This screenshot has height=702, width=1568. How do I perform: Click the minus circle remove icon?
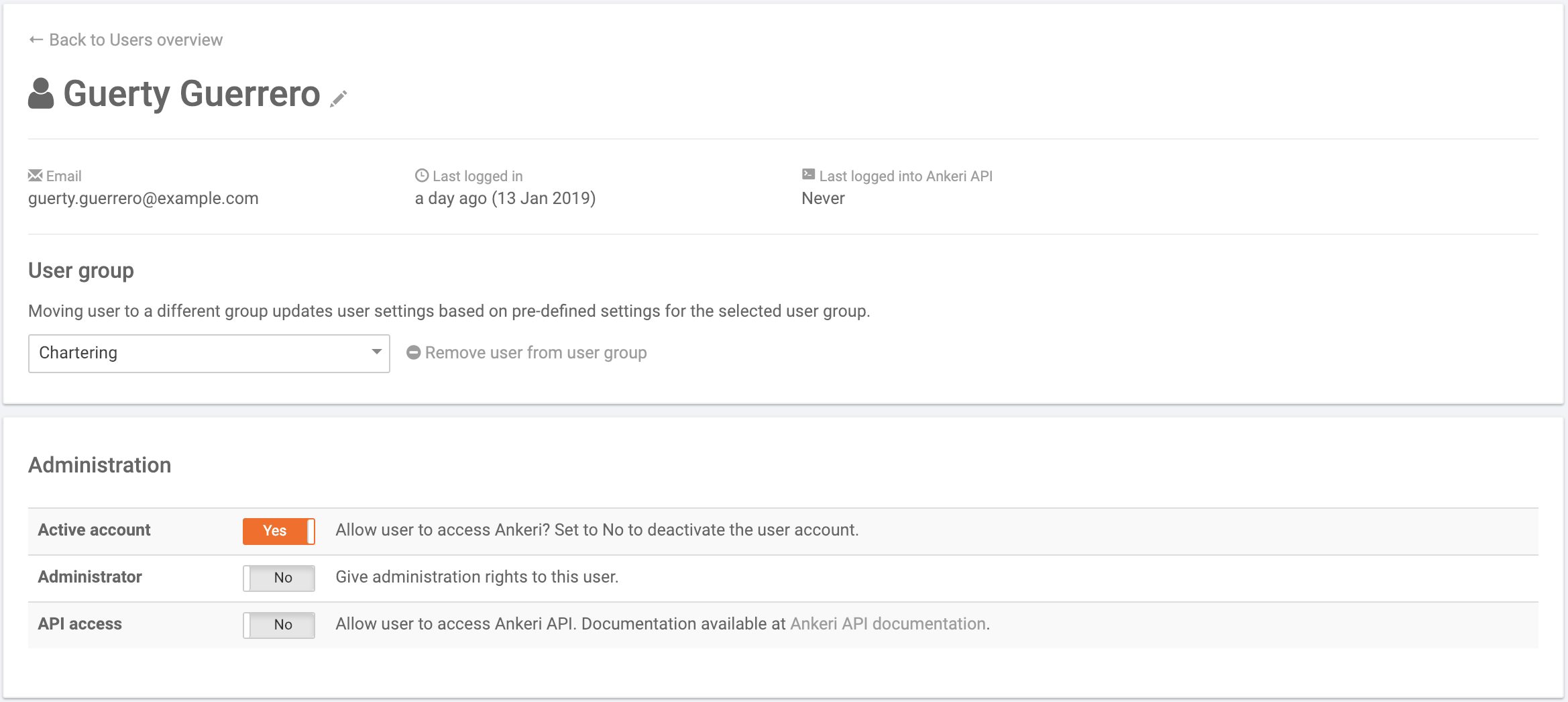(x=414, y=353)
